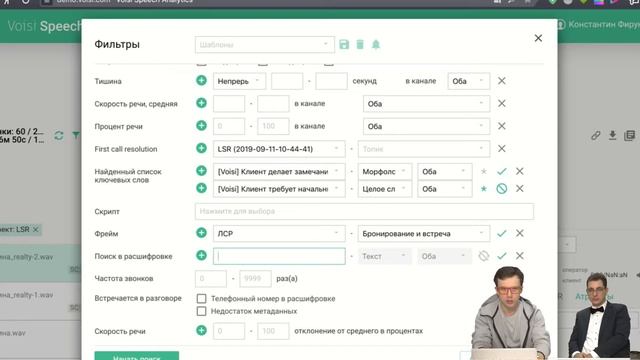Remove the Фрейм ЛСР filter row
This screenshot has width=640, height=360.
point(520,233)
